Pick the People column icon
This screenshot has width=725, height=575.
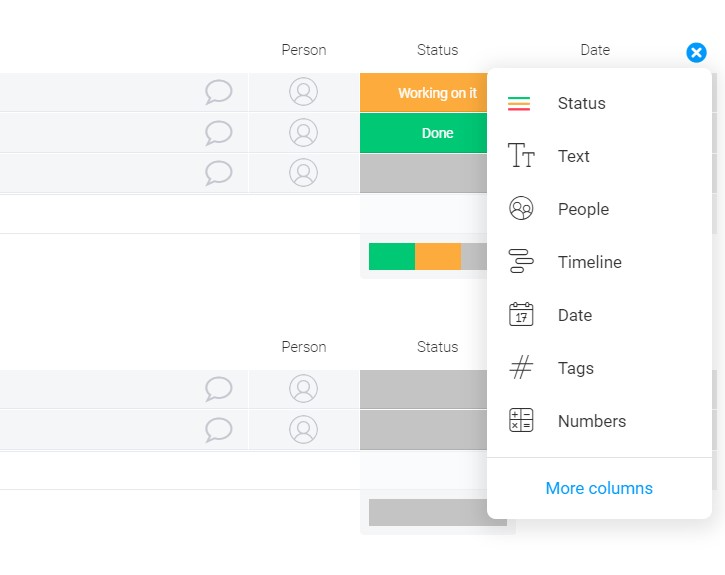[521, 208]
